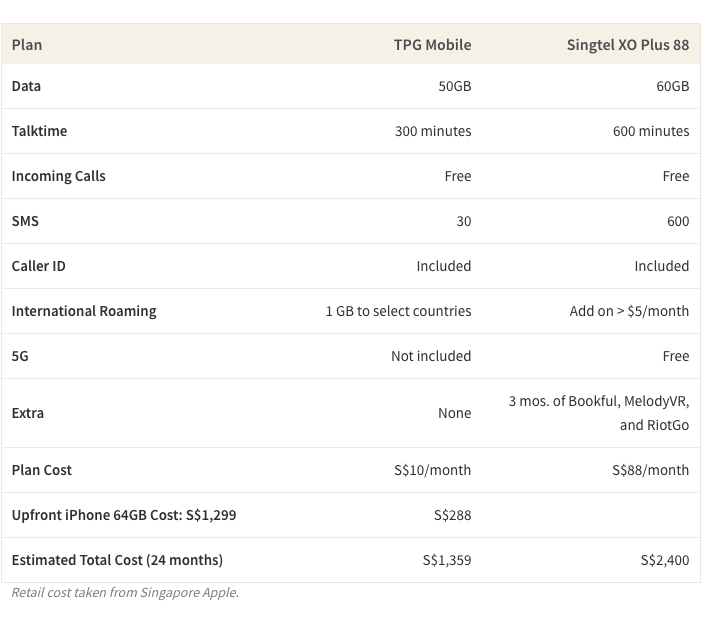Select 'Upfront iPhone 64GB Cost: S$1,299' label
705x622 pixels.
pos(124,515)
